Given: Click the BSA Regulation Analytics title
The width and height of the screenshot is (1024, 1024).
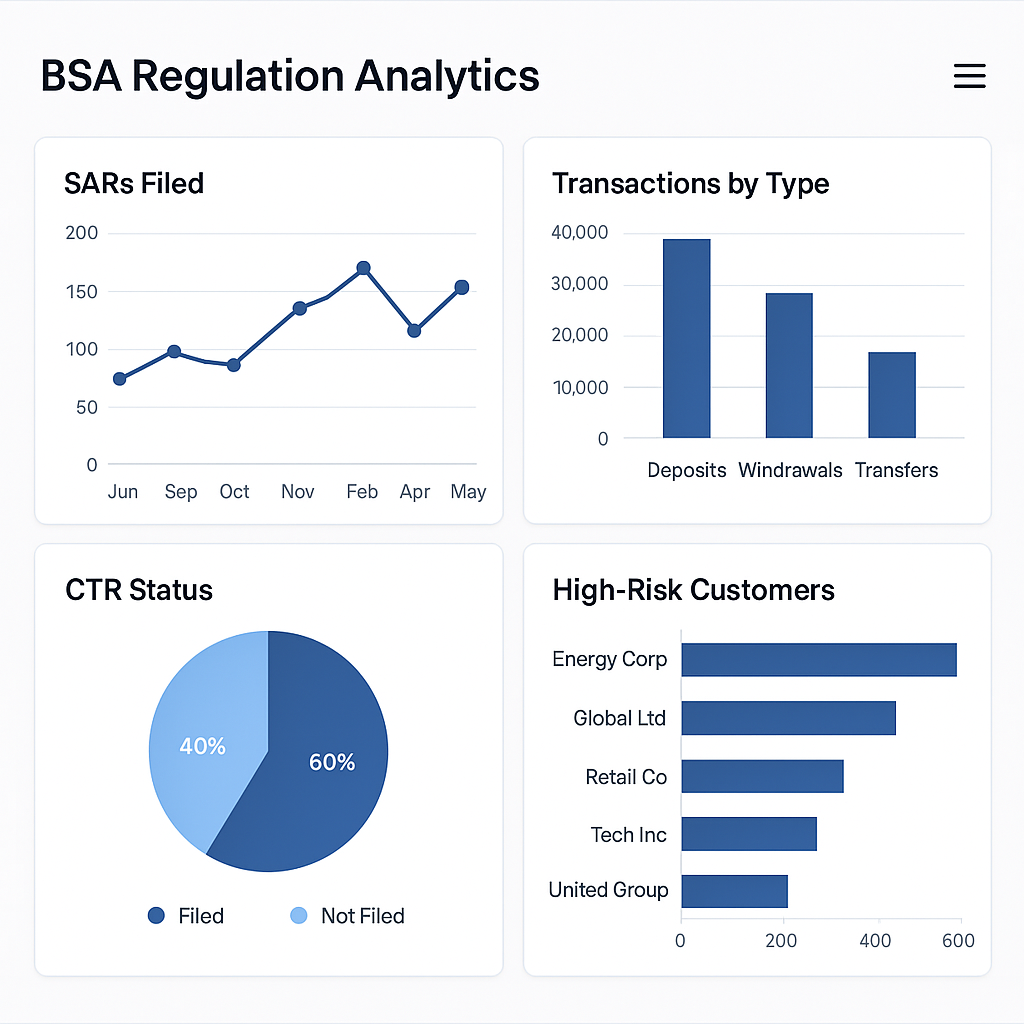Looking at the screenshot, I should 290,75.
